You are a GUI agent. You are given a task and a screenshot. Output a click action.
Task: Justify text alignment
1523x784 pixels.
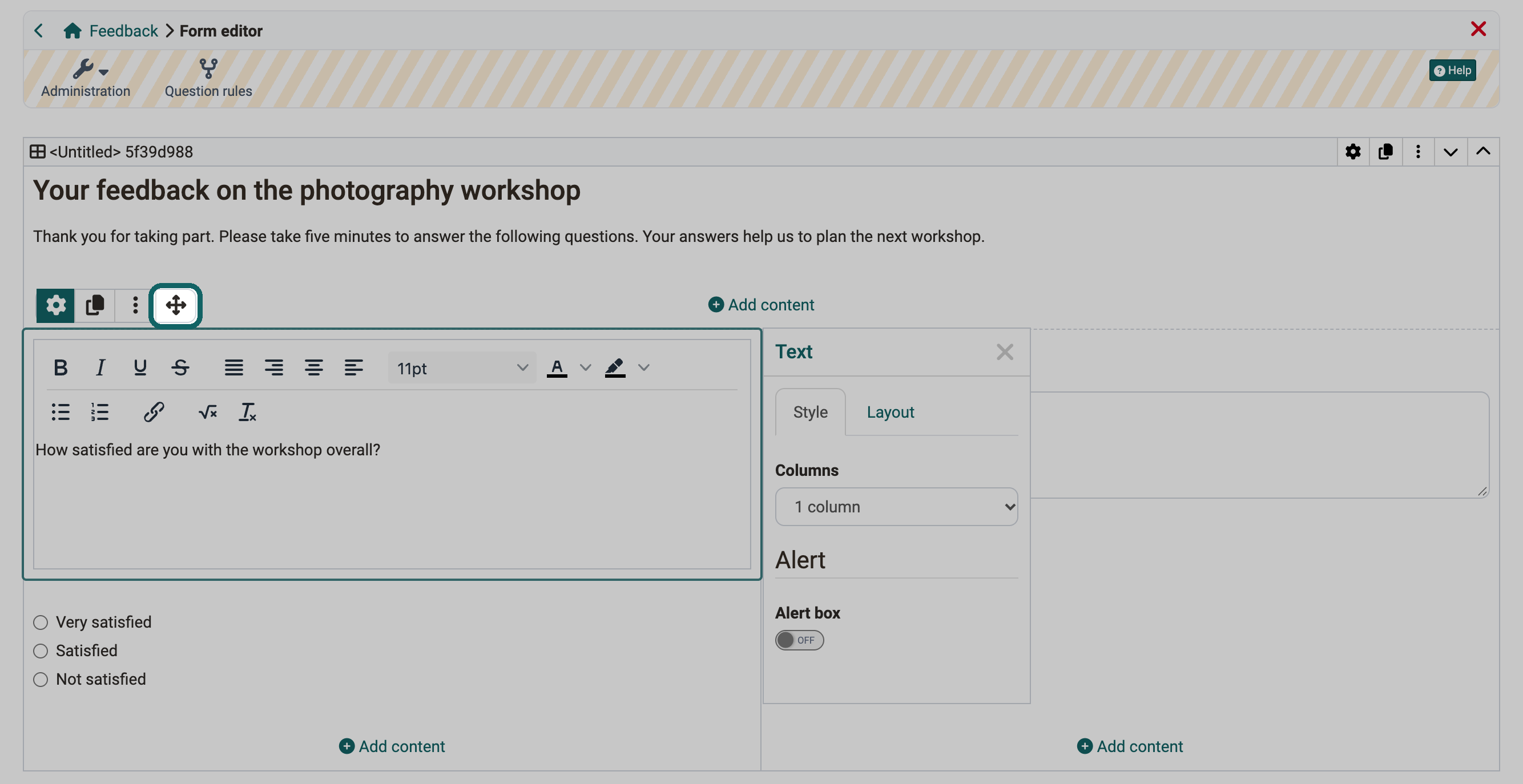click(x=233, y=367)
